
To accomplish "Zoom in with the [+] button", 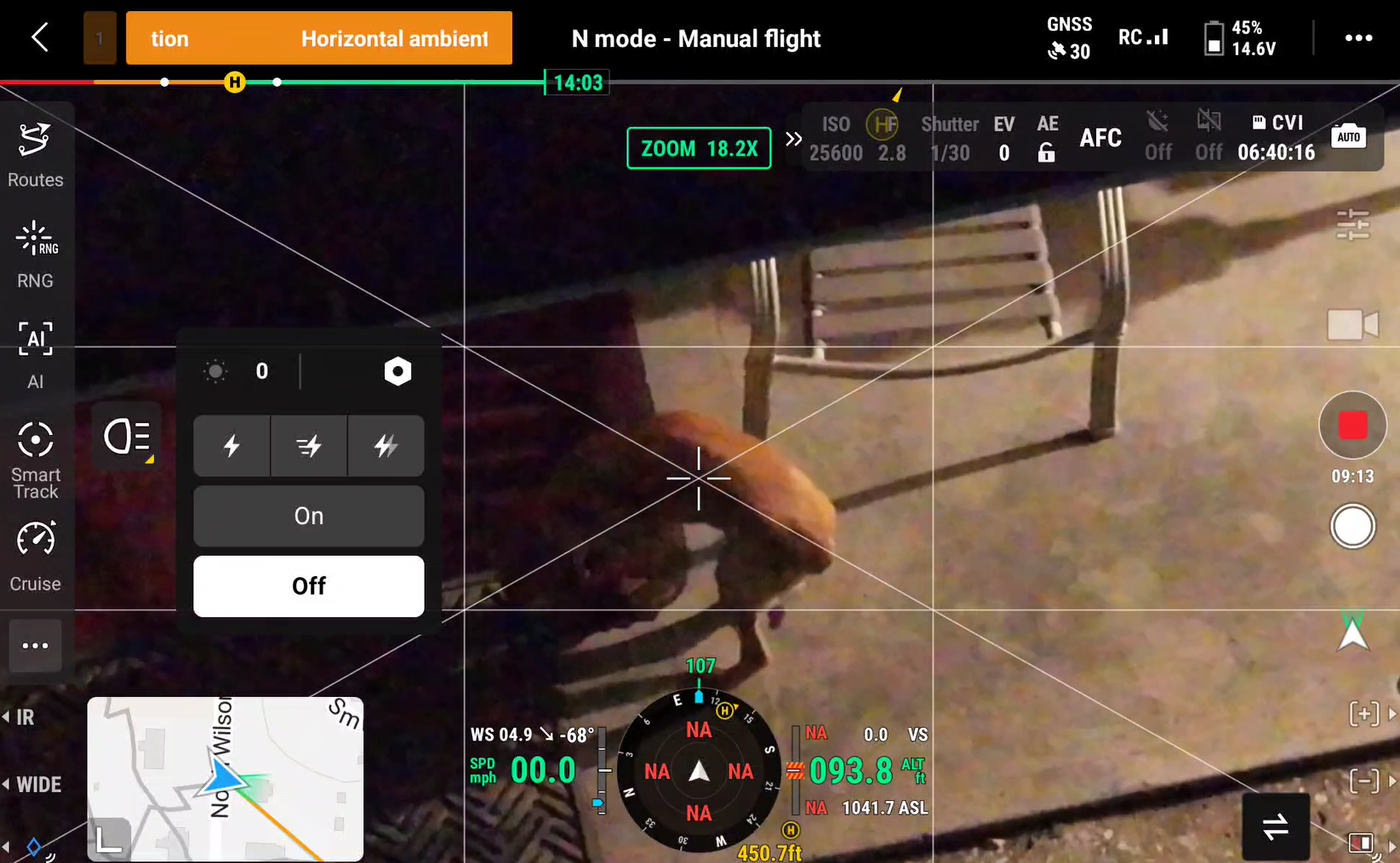I will point(1364,713).
